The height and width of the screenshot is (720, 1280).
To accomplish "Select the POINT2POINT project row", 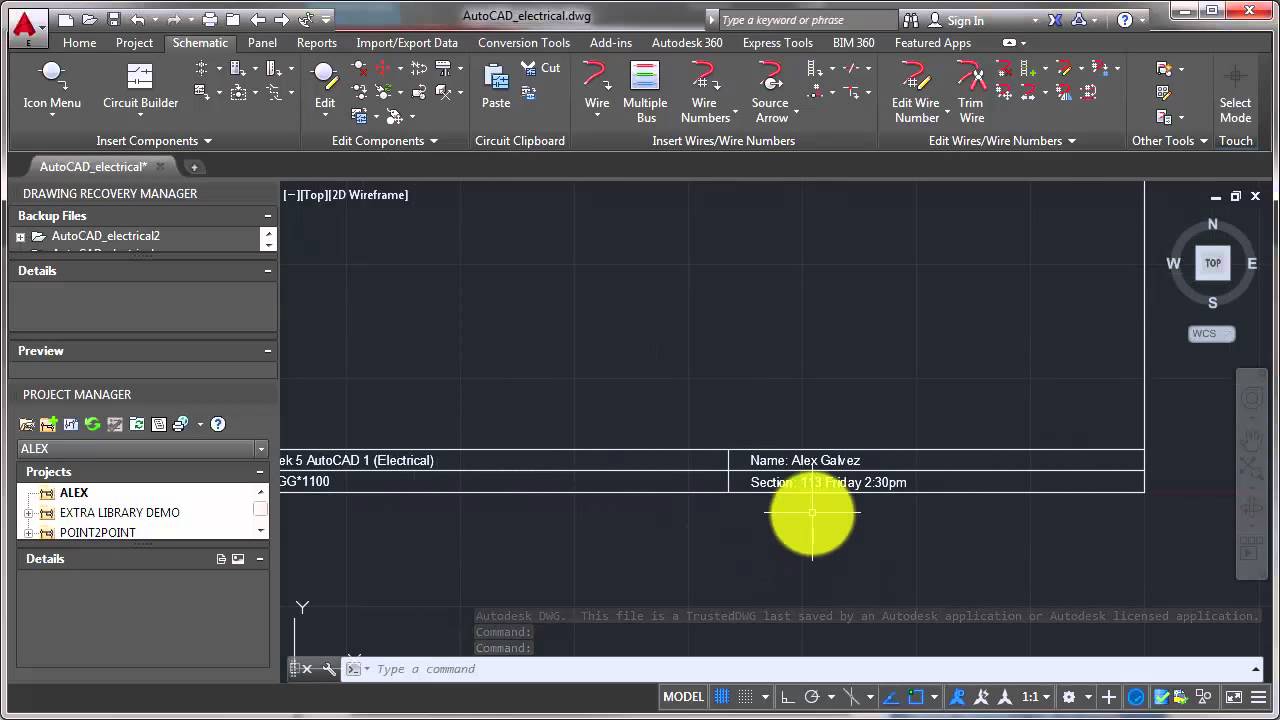I will (97, 532).
